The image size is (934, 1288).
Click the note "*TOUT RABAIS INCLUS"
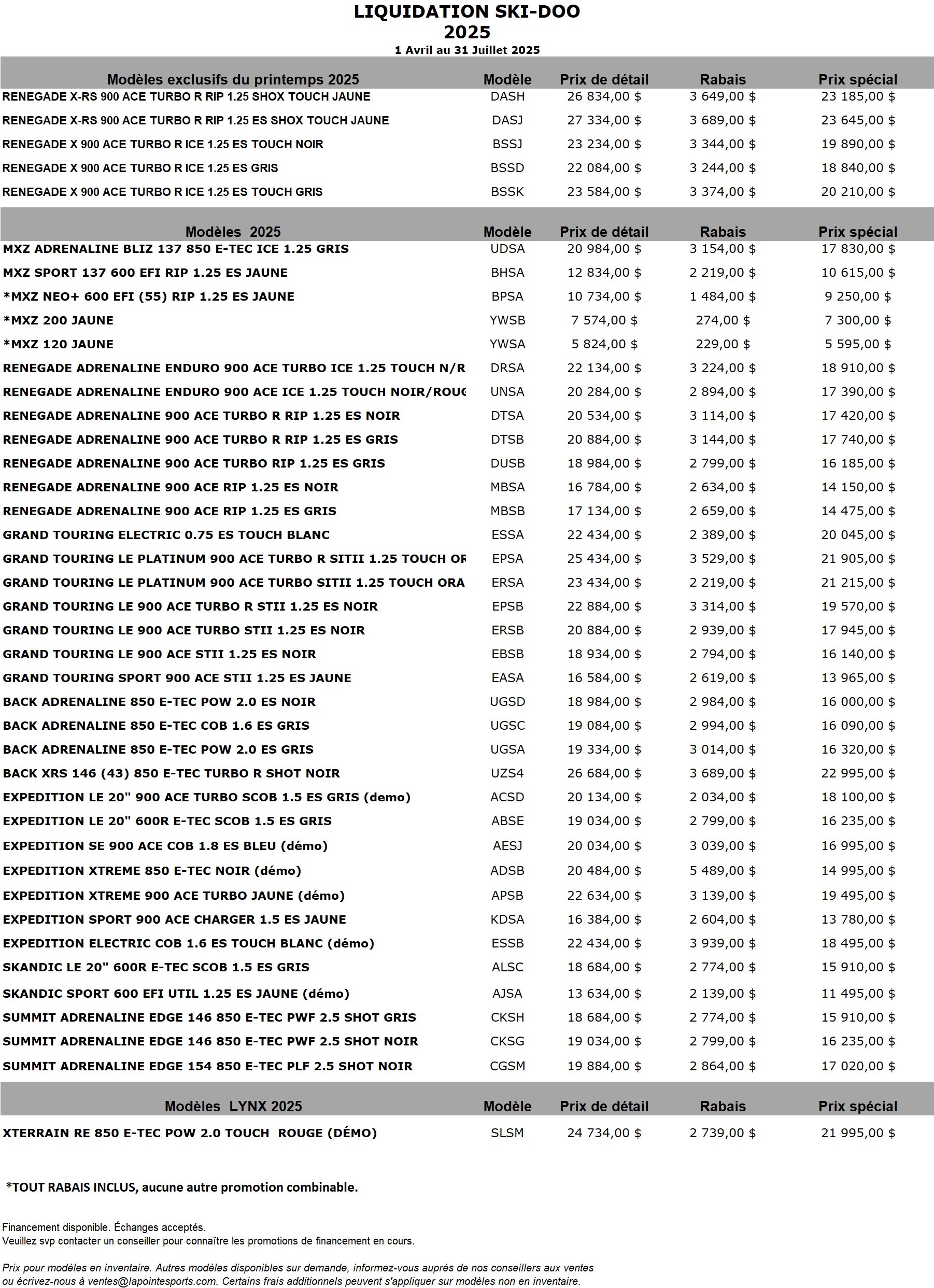coord(72,1187)
